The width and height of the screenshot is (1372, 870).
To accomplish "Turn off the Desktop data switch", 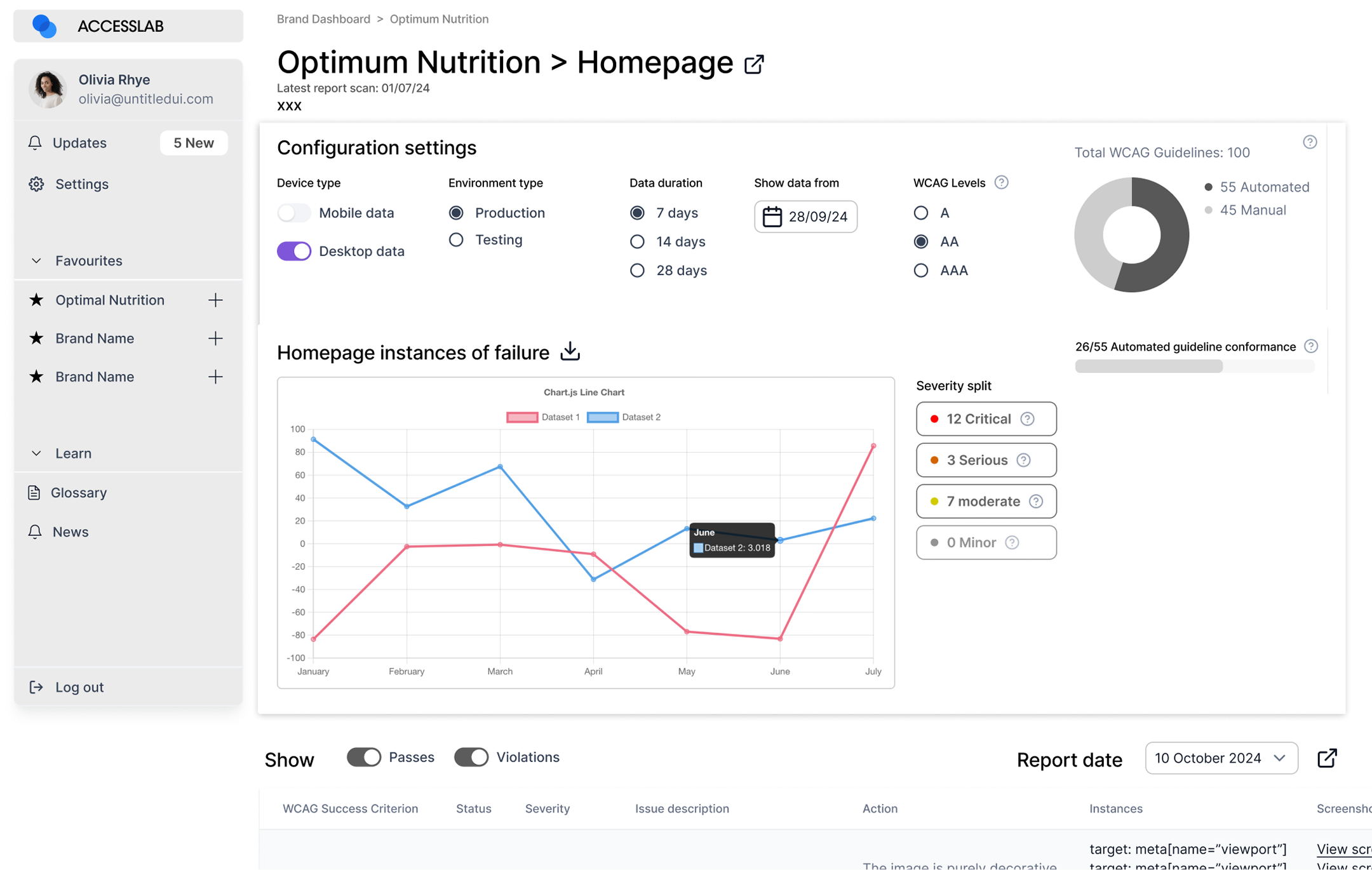I will tap(294, 251).
